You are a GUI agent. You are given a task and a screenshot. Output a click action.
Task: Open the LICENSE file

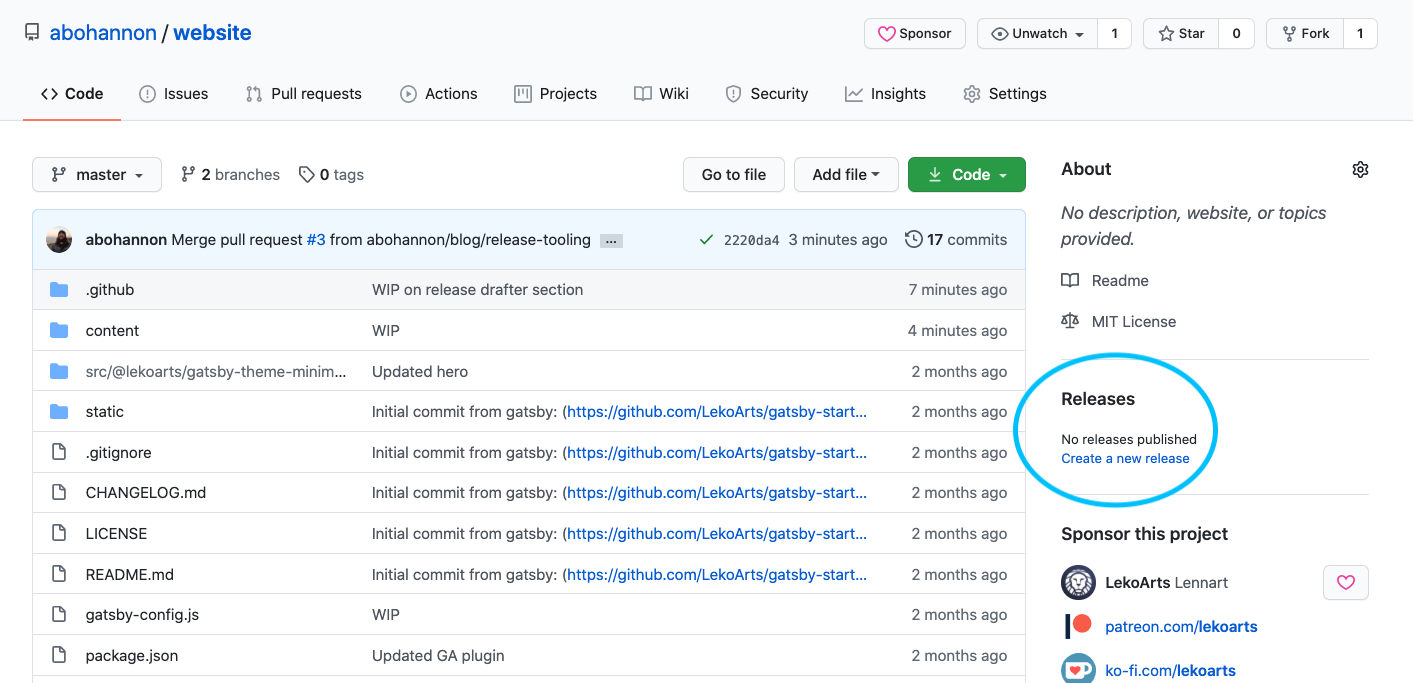[x=116, y=533]
